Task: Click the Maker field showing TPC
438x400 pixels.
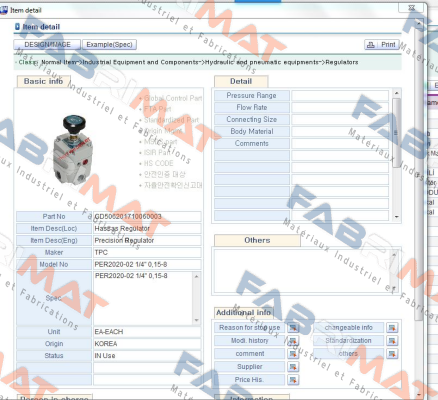Action: coord(147,252)
